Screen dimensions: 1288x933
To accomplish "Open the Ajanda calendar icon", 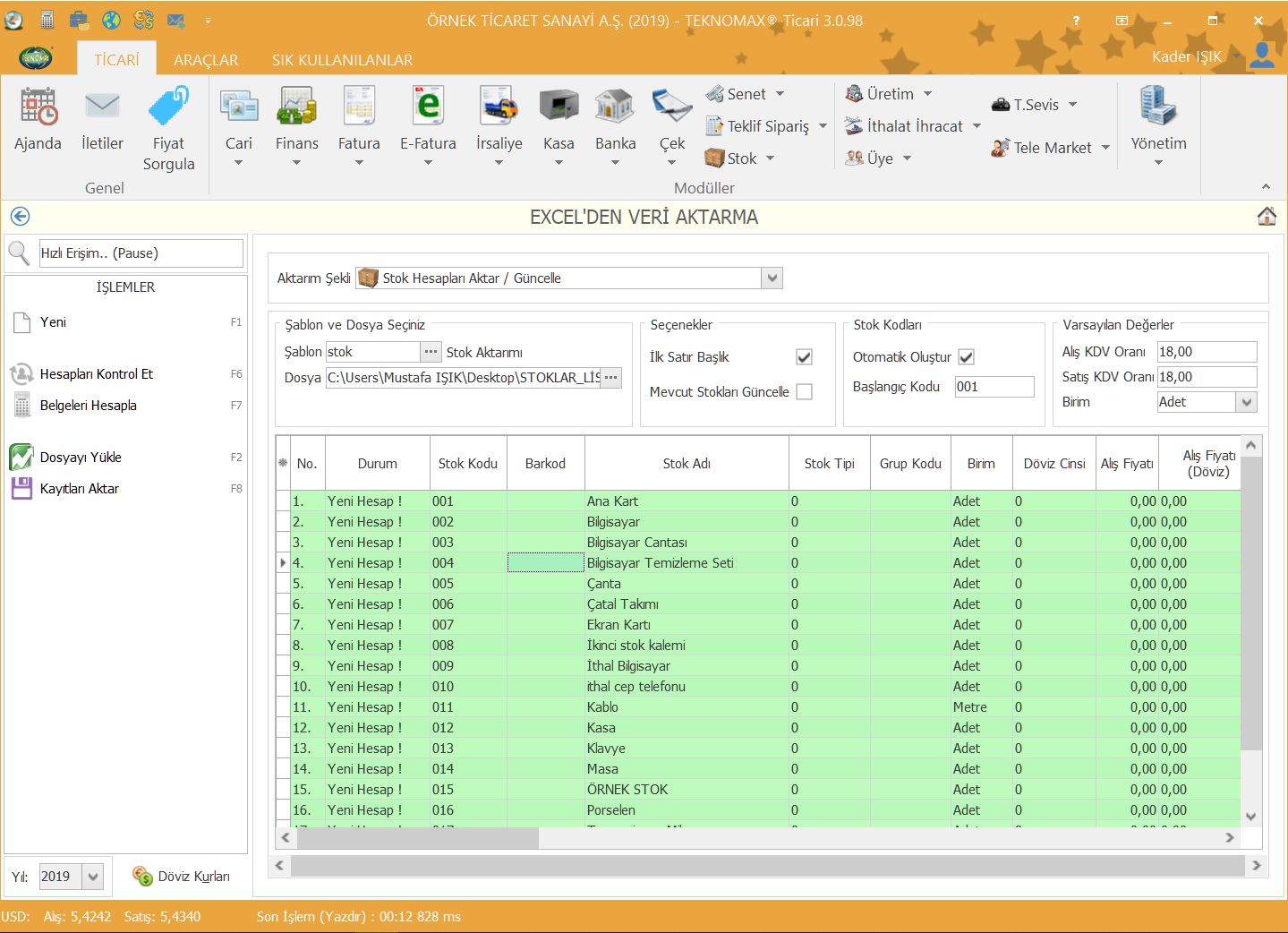I will [x=38, y=107].
